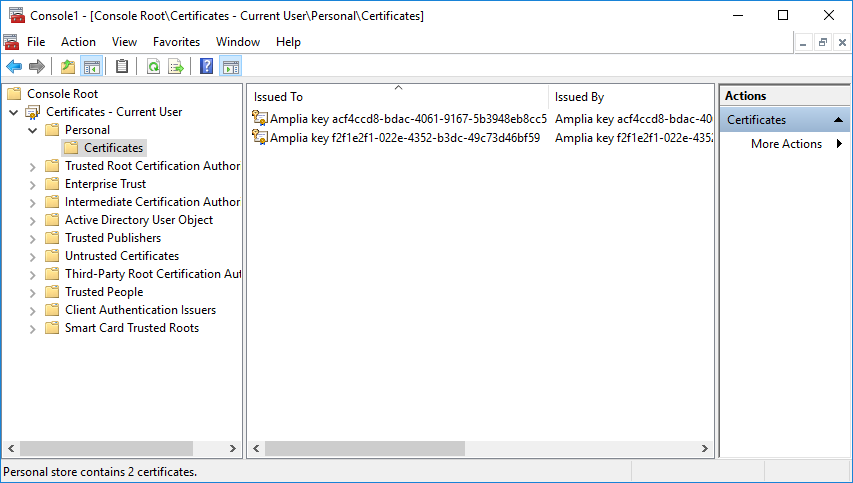
Task: Click the Client Authentication Issuers folder icon
Action: point(52,309)
